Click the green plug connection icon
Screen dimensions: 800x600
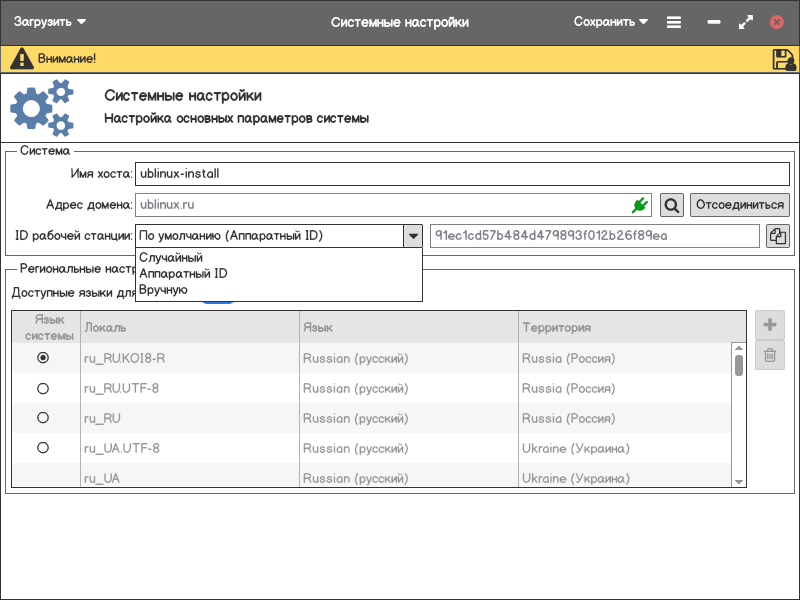(x=640, y=205)
